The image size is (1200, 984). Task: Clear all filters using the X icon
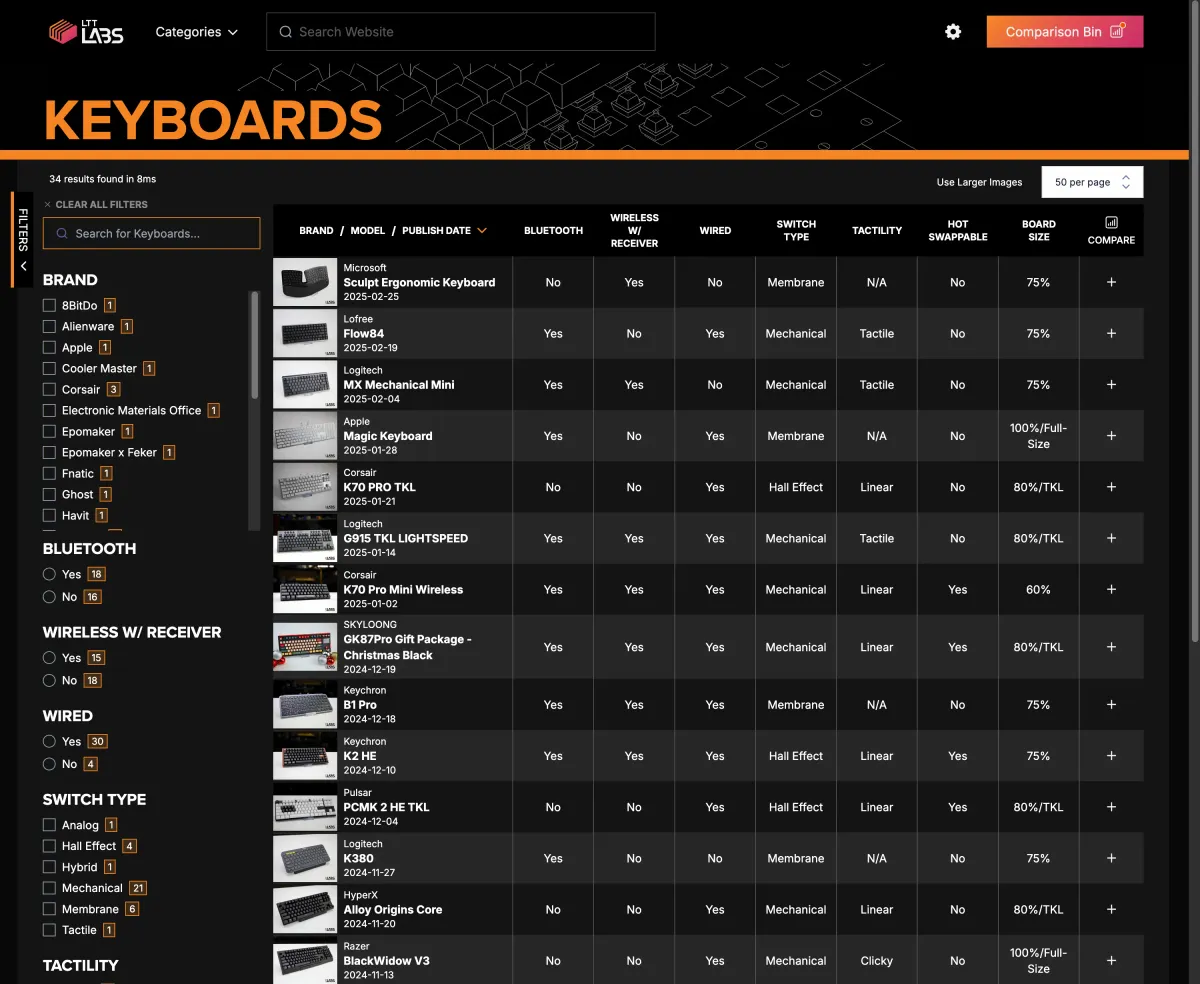pos(47,205)
